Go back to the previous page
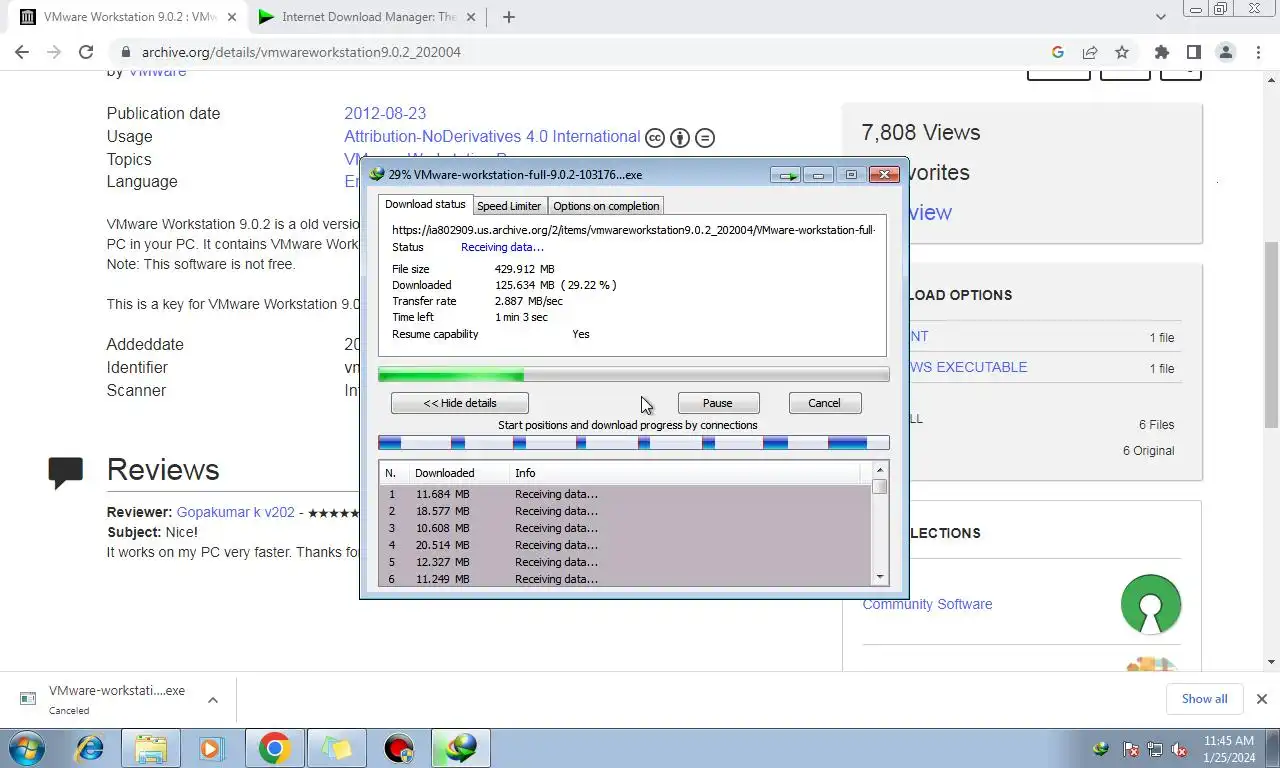The width and height of the screenshot is (1280, 768). [x=22, y=52]
